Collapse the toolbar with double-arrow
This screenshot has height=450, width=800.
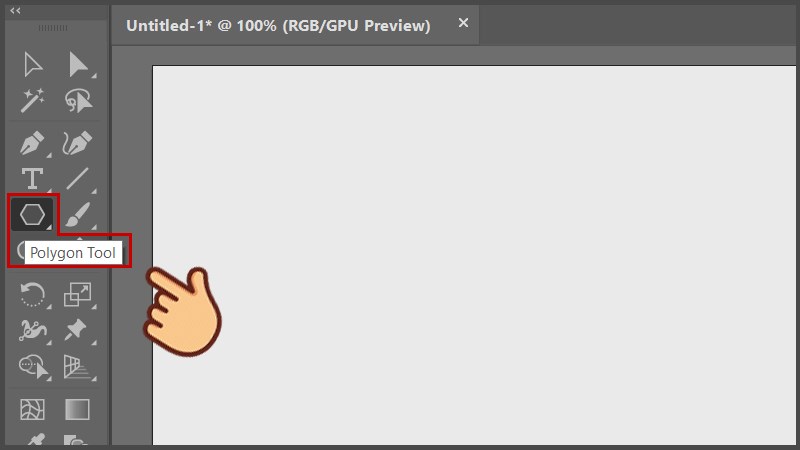pos(15,11)
